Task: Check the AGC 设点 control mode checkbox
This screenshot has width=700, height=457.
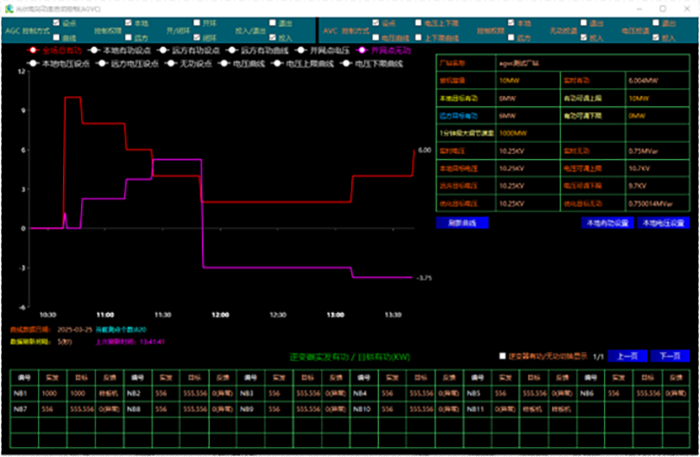Action: point(54,22)
